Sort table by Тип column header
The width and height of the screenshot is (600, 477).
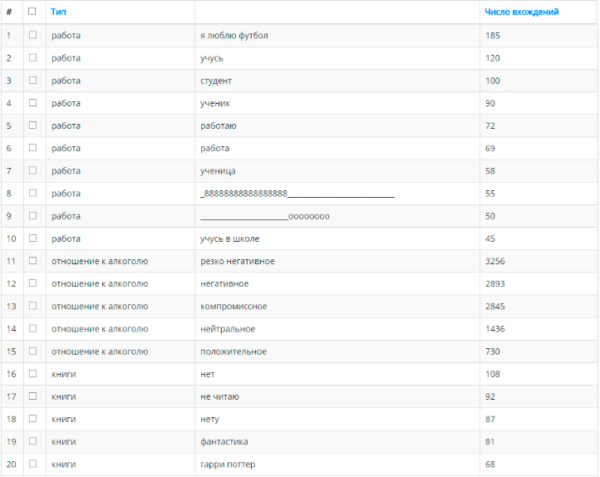(x=59, y=12)
